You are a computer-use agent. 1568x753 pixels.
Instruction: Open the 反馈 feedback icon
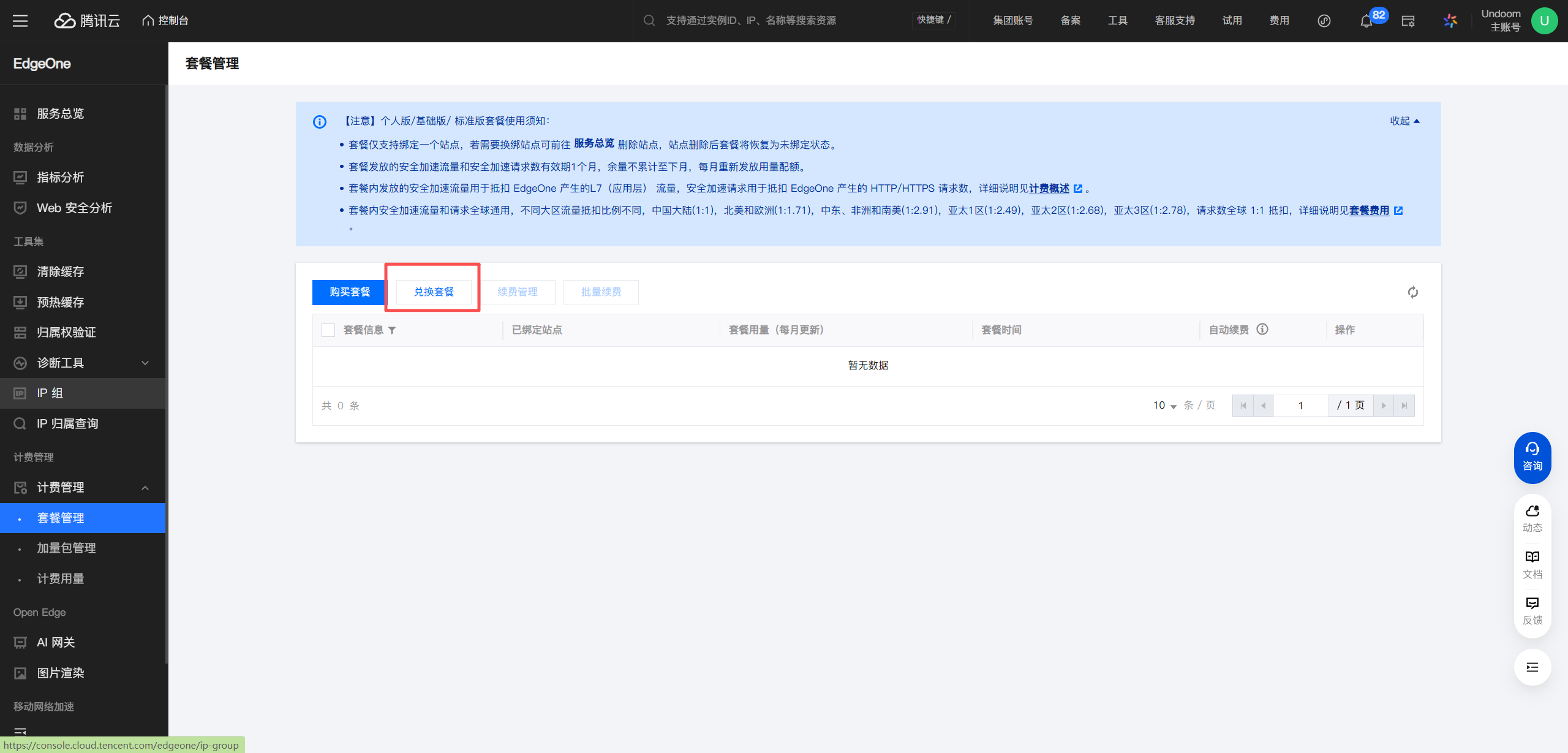1532,610
